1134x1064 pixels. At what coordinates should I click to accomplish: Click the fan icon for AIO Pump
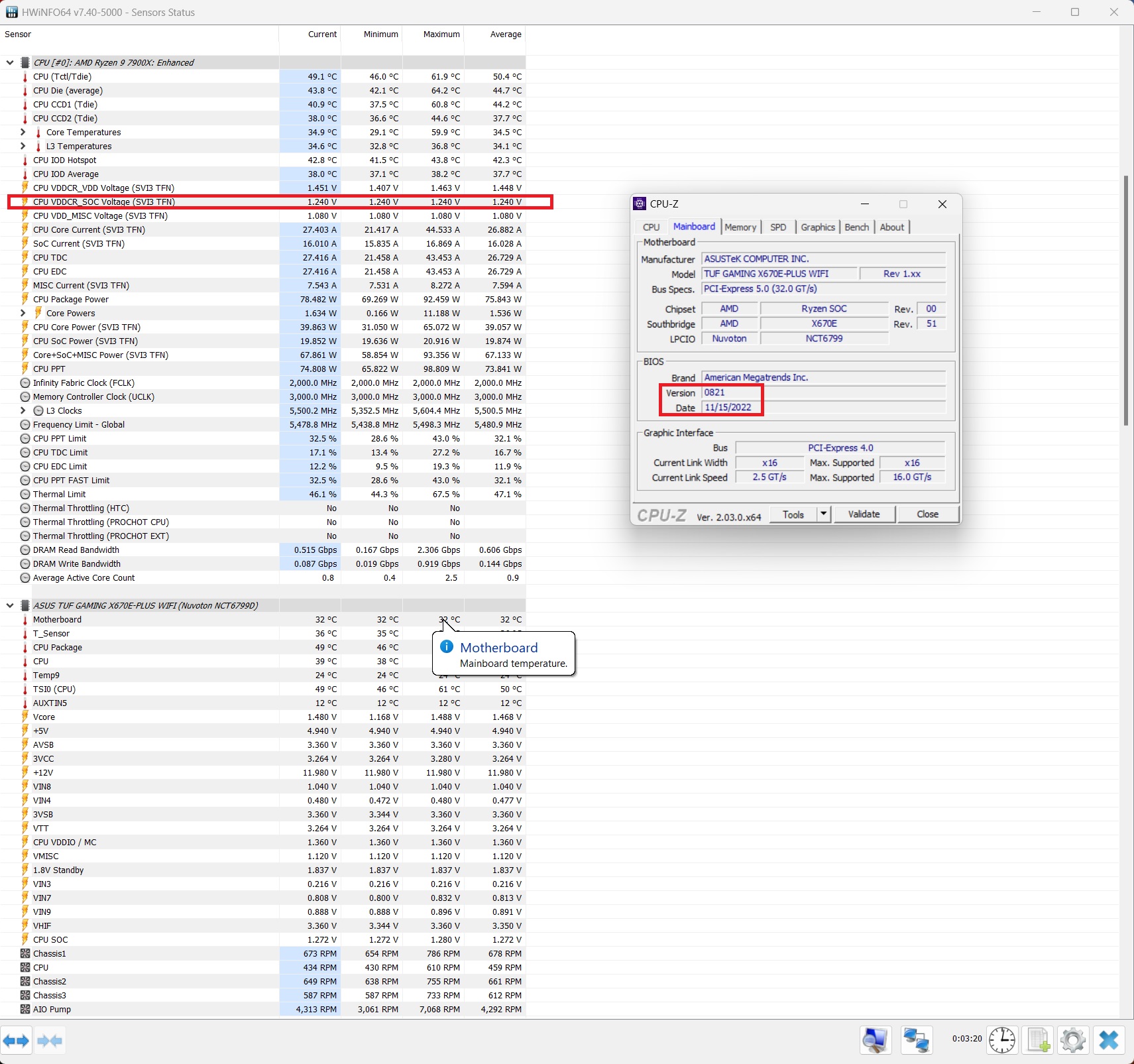[25, 1009]
